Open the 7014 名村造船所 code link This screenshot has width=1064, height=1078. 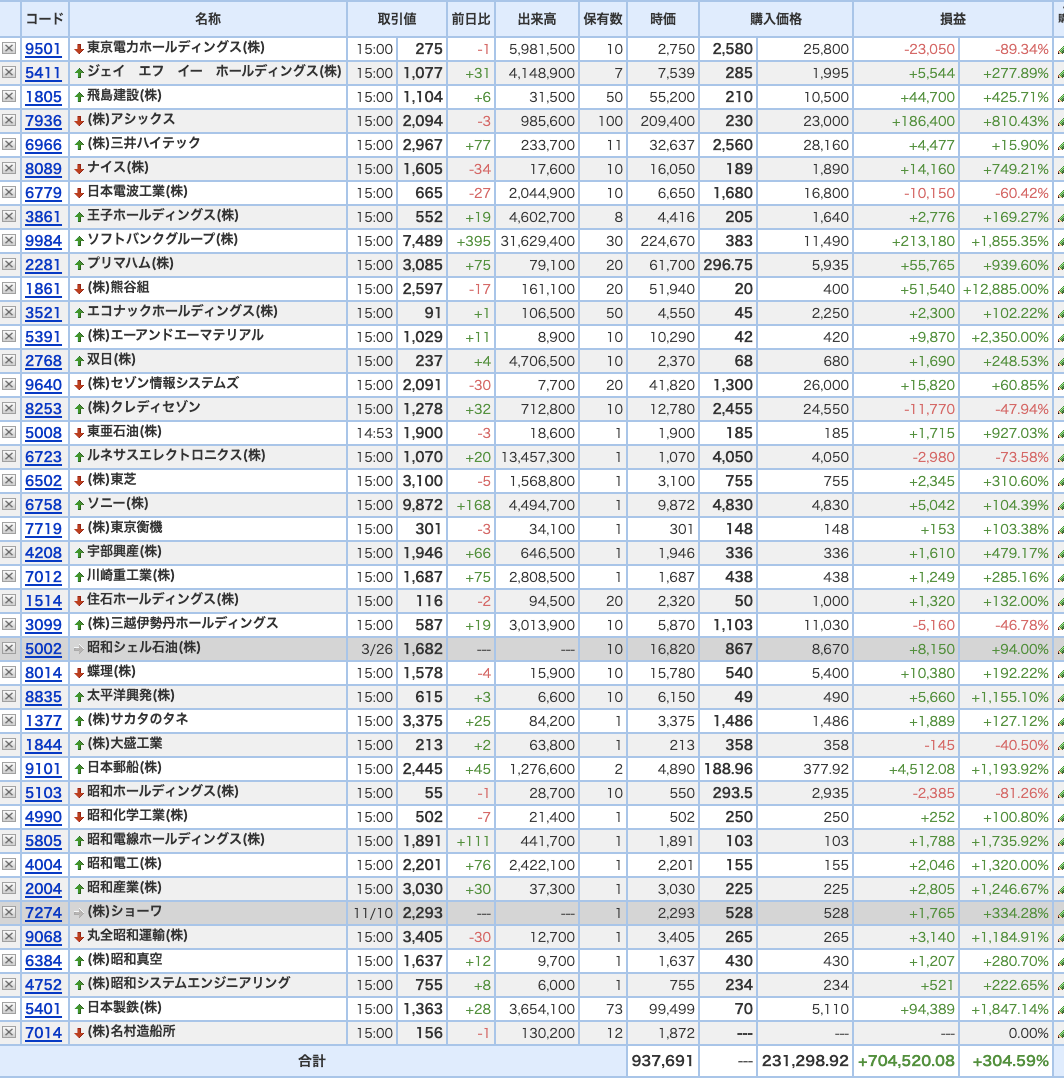click(43, 1033)
